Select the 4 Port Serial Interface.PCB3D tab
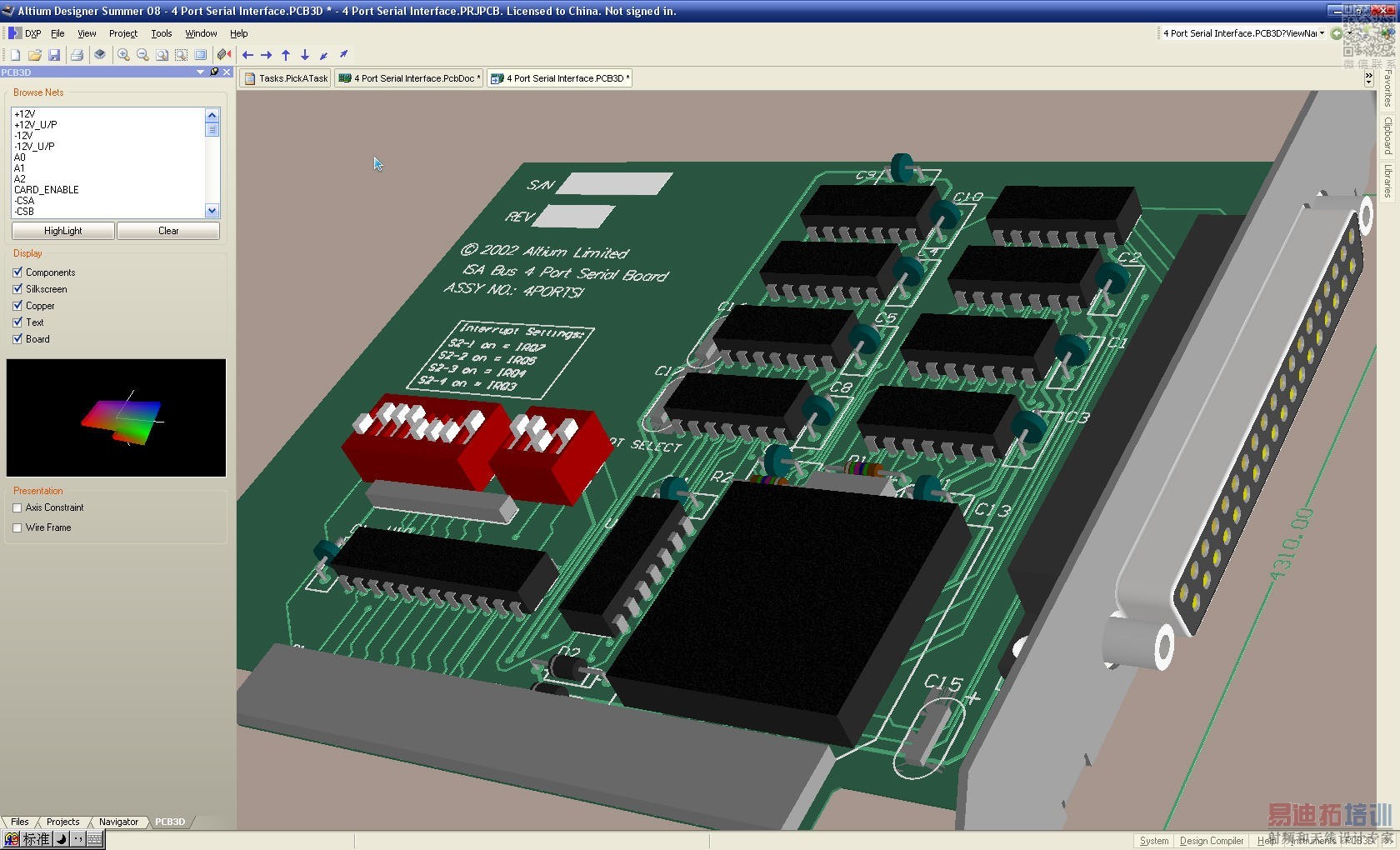The image size is (1400, 850). coord(560,78)
